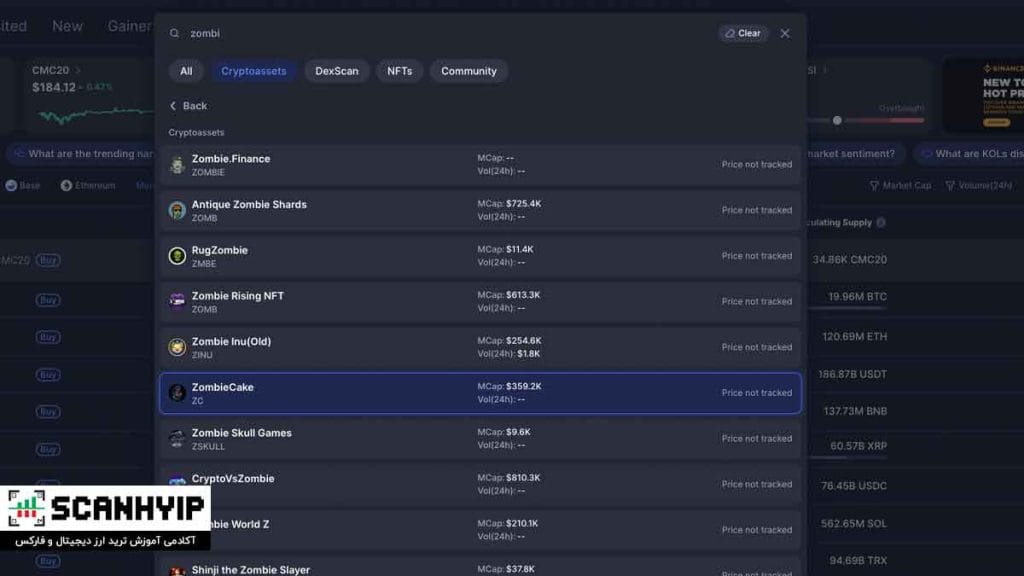Image resolution: width=1024 pixels, height=576 pixels.
Task: Click Price not tracked on RugZombie row
Action: pyautogui.click(x=757, y=256)
